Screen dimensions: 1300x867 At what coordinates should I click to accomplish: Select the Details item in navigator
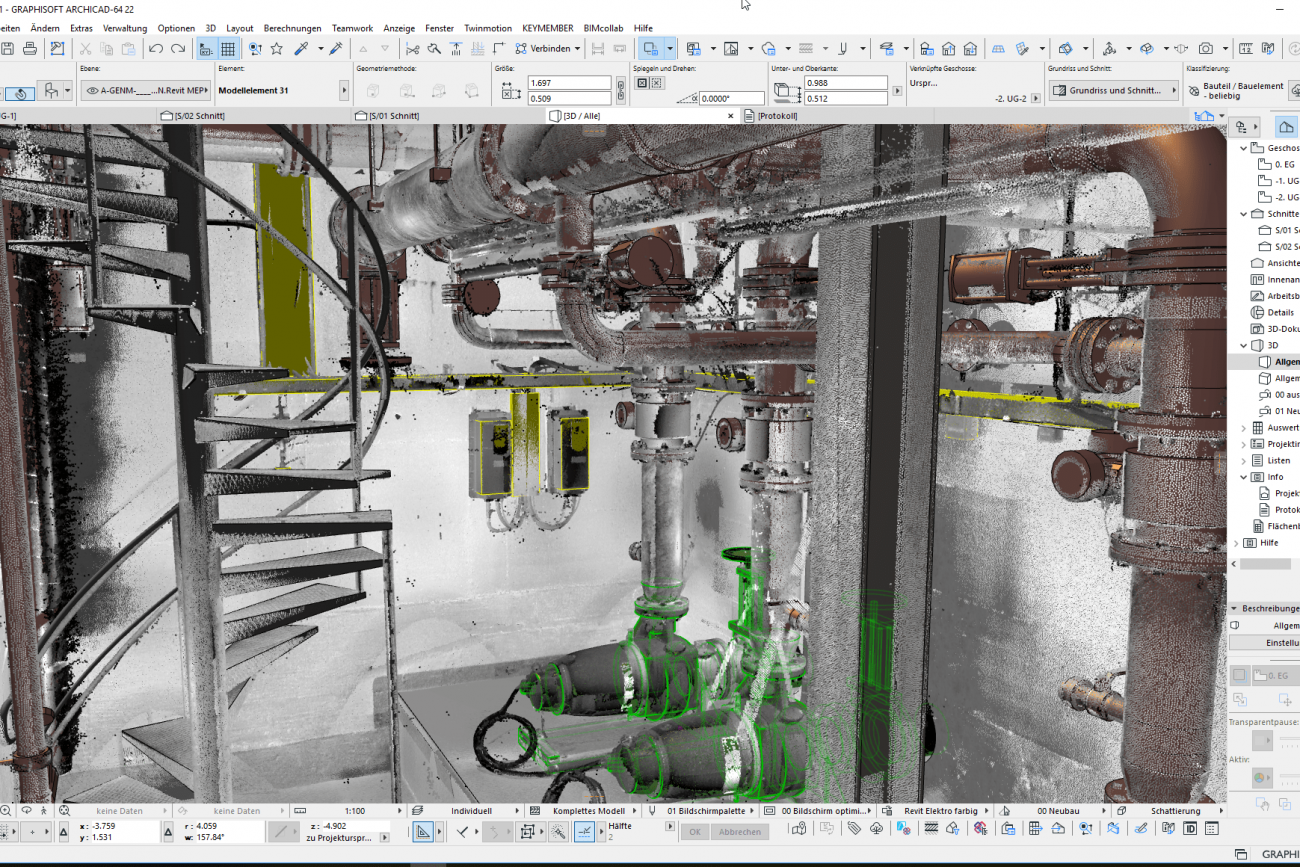click(x=1280, y=312)
